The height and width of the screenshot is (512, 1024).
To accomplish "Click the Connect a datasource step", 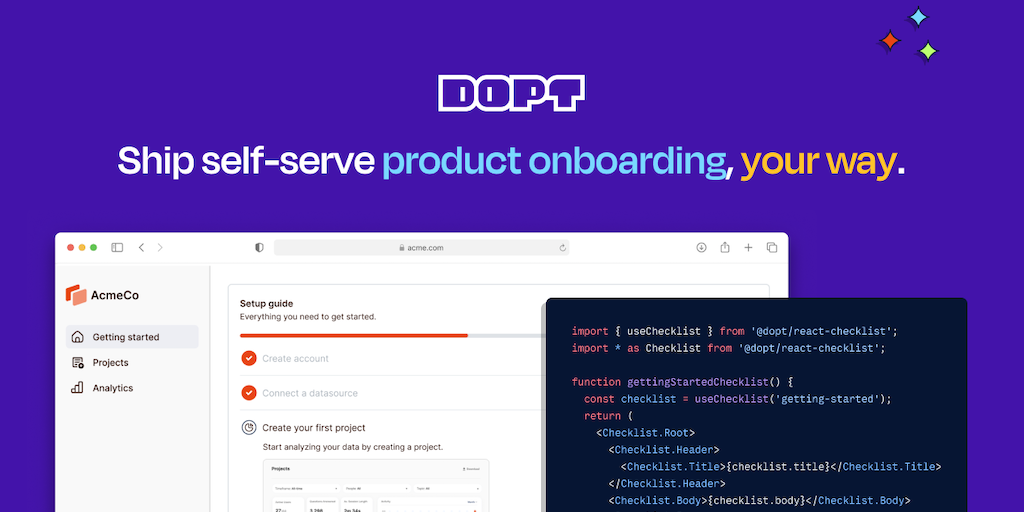I will coord(310,393).
